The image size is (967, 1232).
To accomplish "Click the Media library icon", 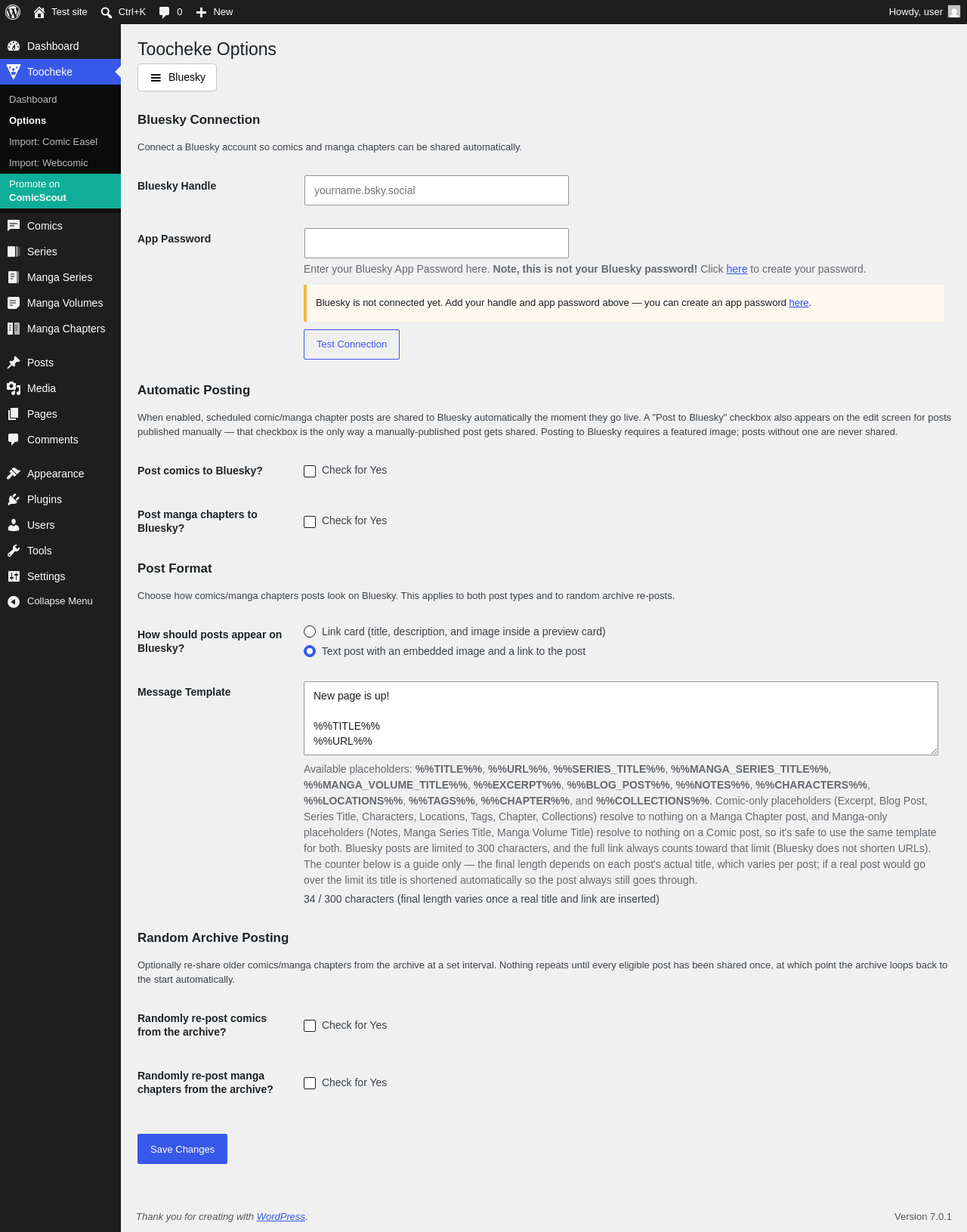I will [14, 388].
